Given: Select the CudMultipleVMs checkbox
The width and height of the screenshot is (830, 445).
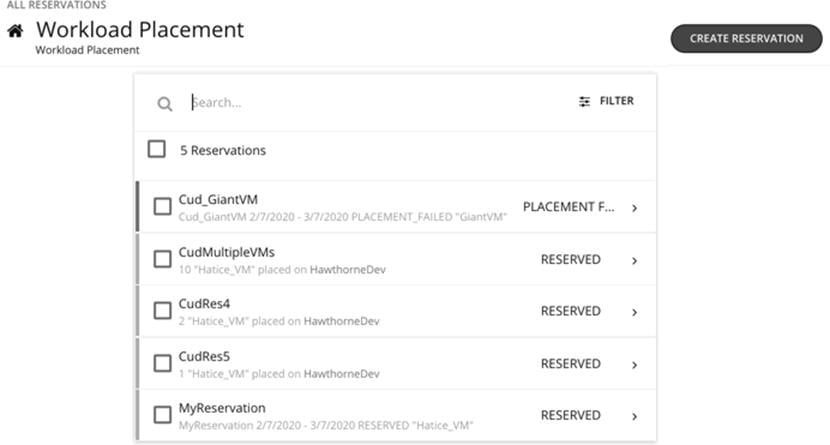Looking at the screenshot, I should click(x=162, y=259).
